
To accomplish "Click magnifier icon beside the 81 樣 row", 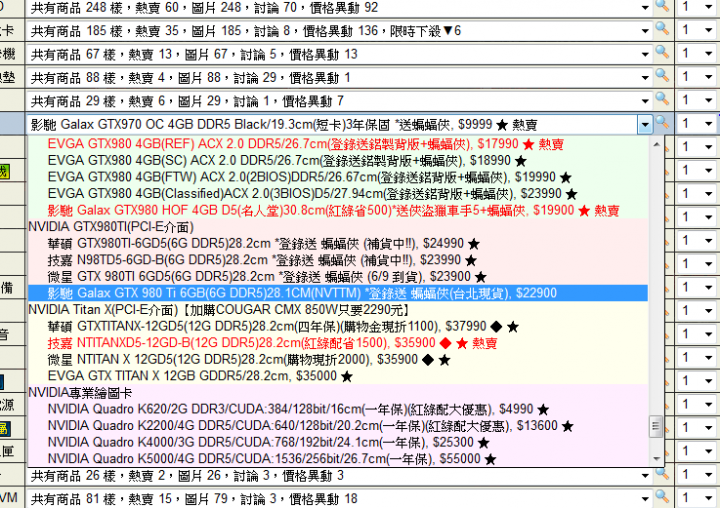I will tap(662, 497).
